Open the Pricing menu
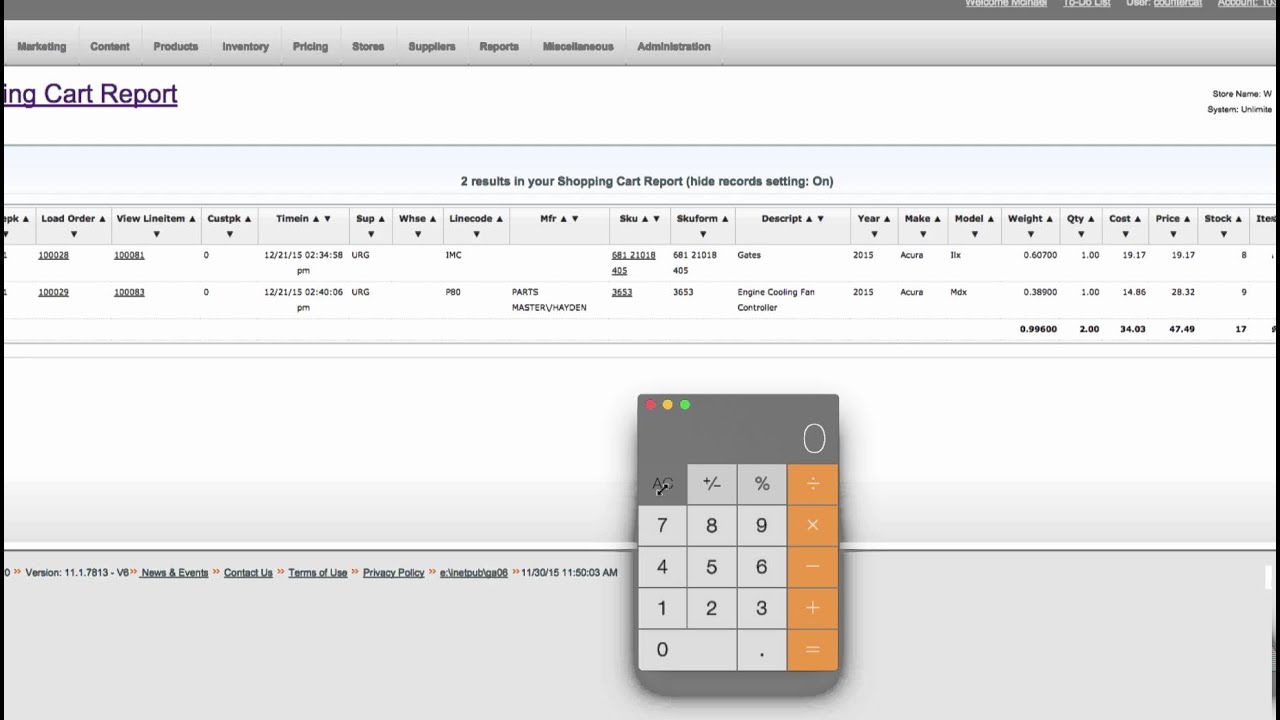This screenshot has height=720, width=1280. [310, 47]
